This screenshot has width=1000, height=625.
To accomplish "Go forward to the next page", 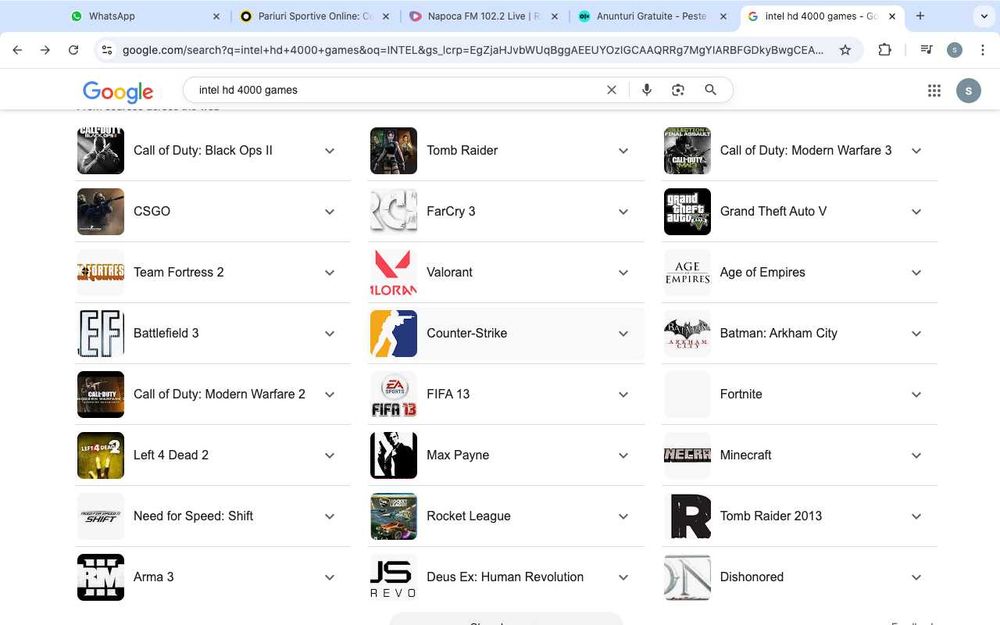I will pos(45,50).
